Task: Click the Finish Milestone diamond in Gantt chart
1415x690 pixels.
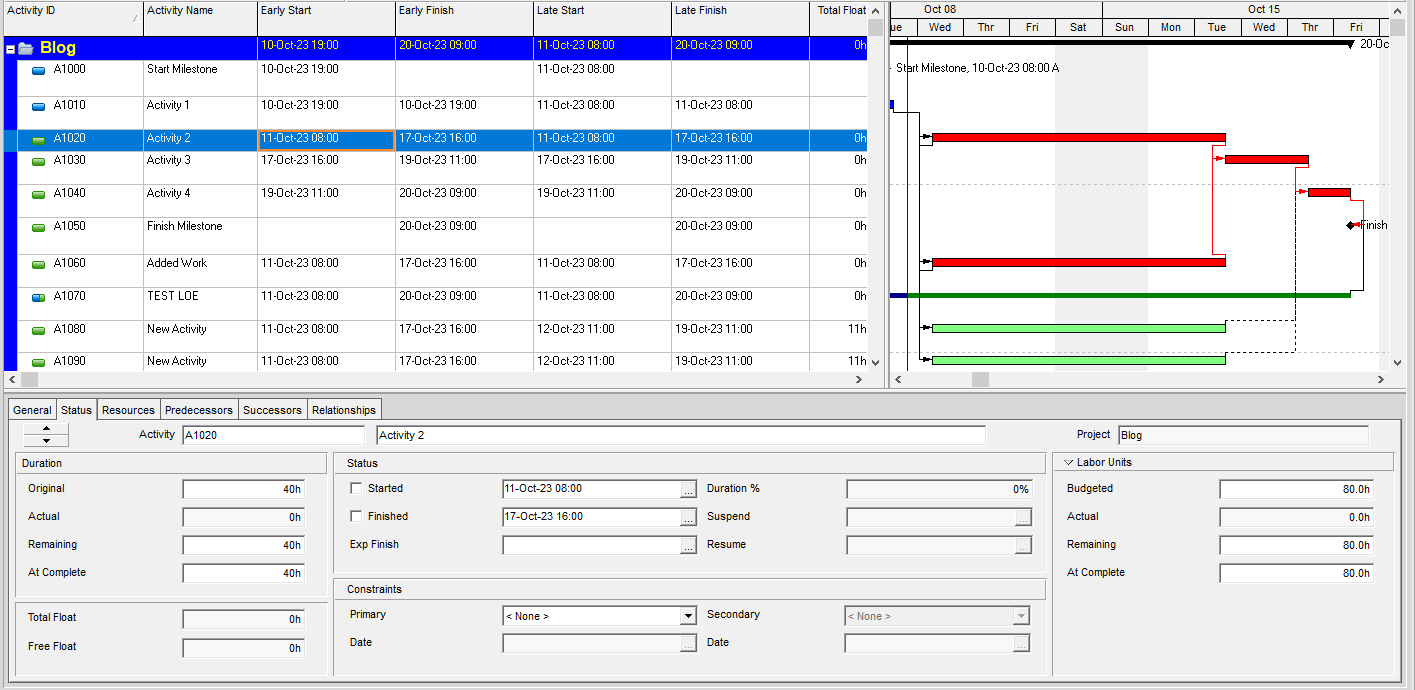Action: click(1350, 226)
